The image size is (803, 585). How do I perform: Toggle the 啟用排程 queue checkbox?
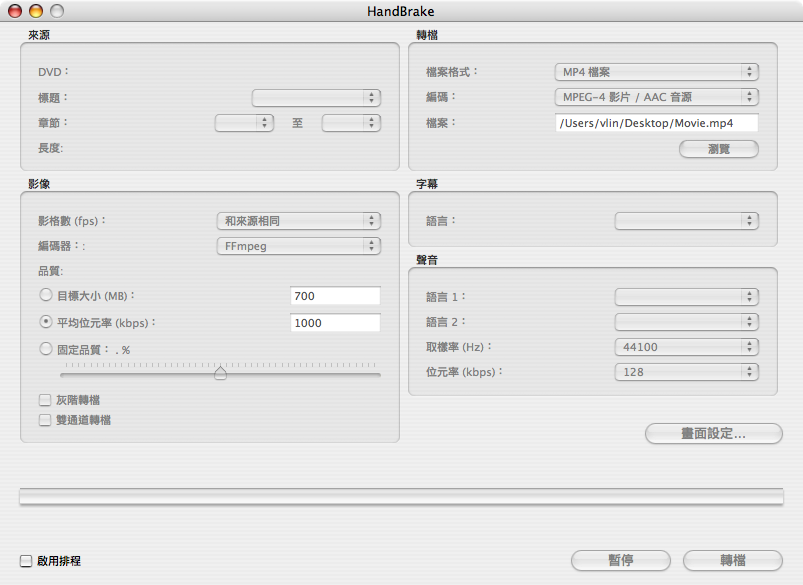click(x=26, y=561)
